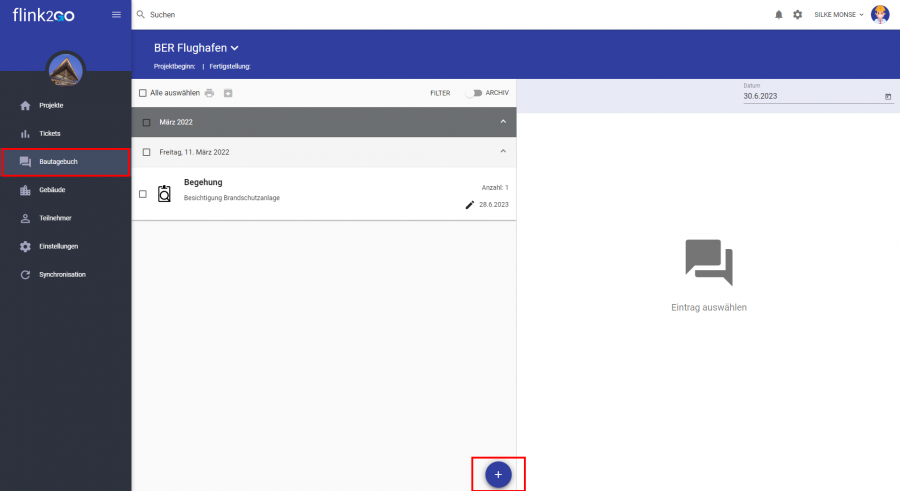Add new entry with plus button

498,474
